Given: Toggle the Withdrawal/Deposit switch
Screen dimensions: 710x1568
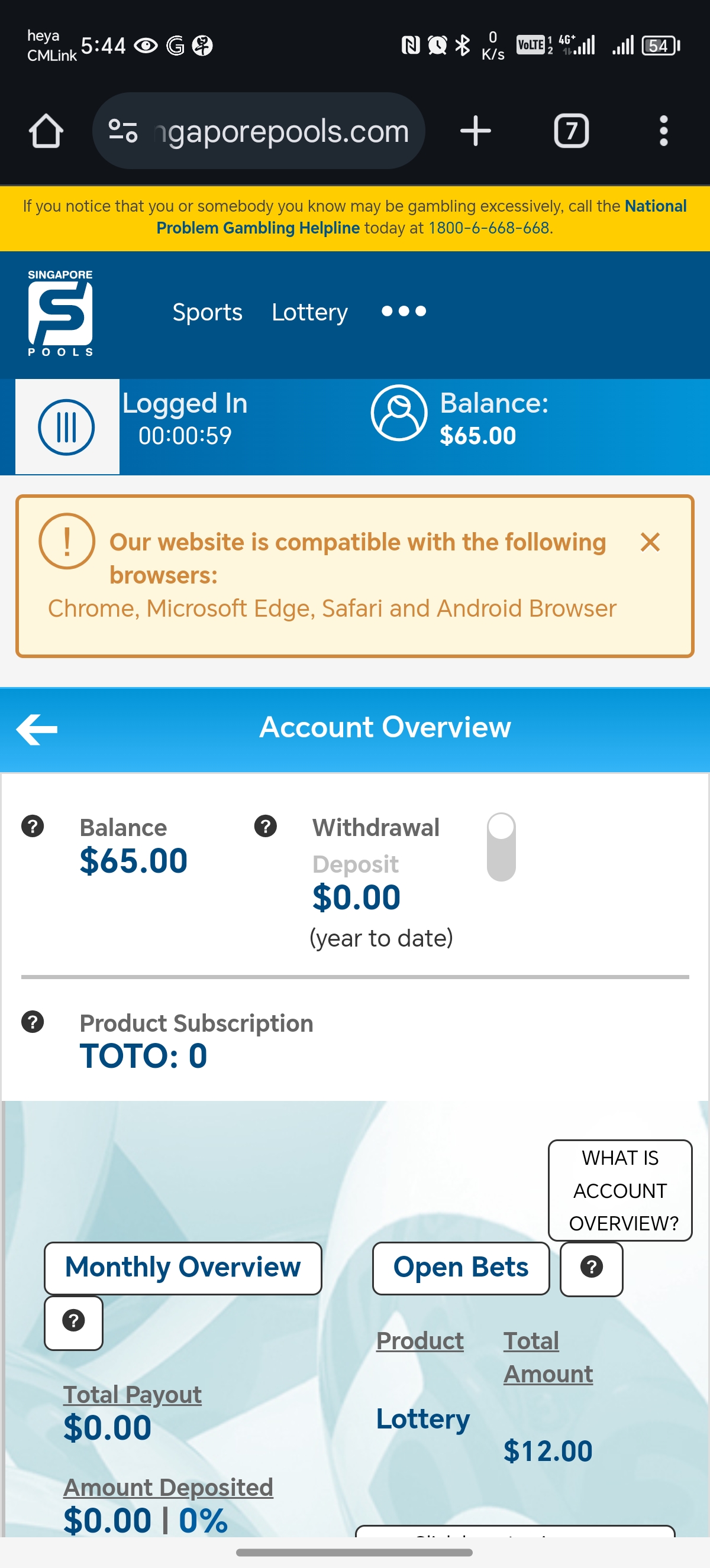Looking at the screenshot, I should coord(501,847).
